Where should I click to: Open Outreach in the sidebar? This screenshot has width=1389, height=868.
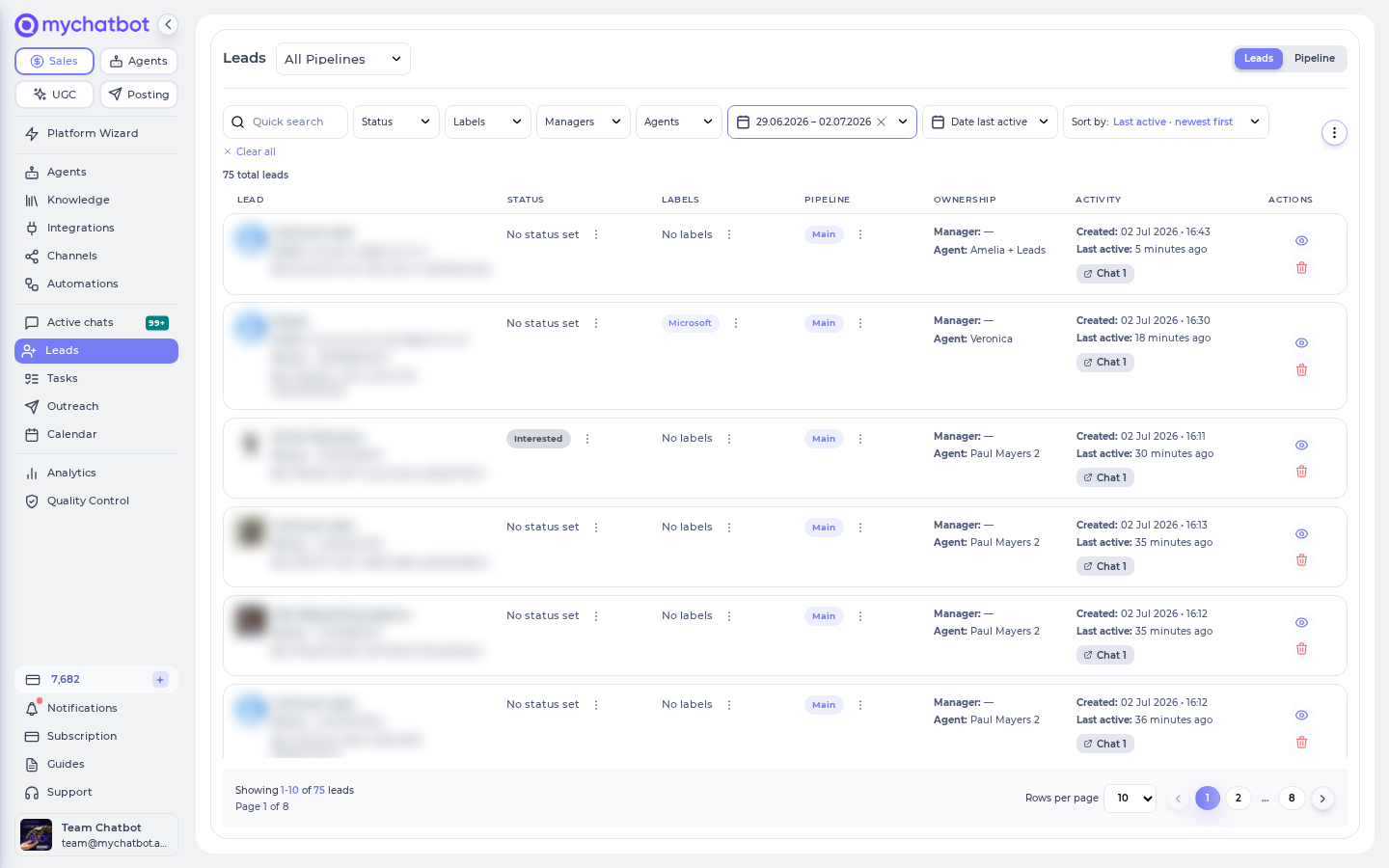[96, 407]
